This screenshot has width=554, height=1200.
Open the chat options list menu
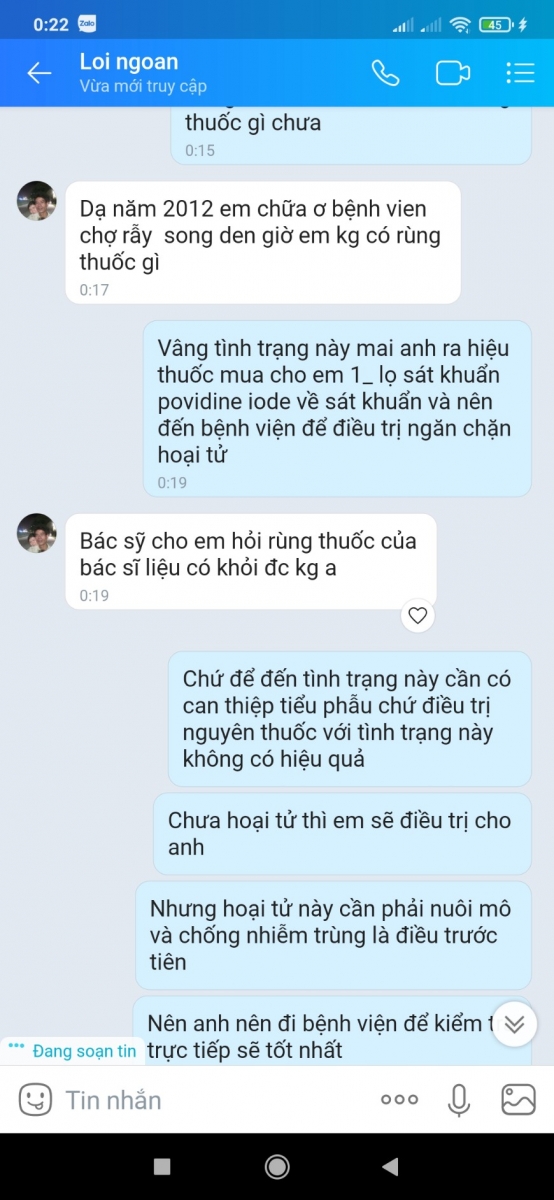pos(520,73)
